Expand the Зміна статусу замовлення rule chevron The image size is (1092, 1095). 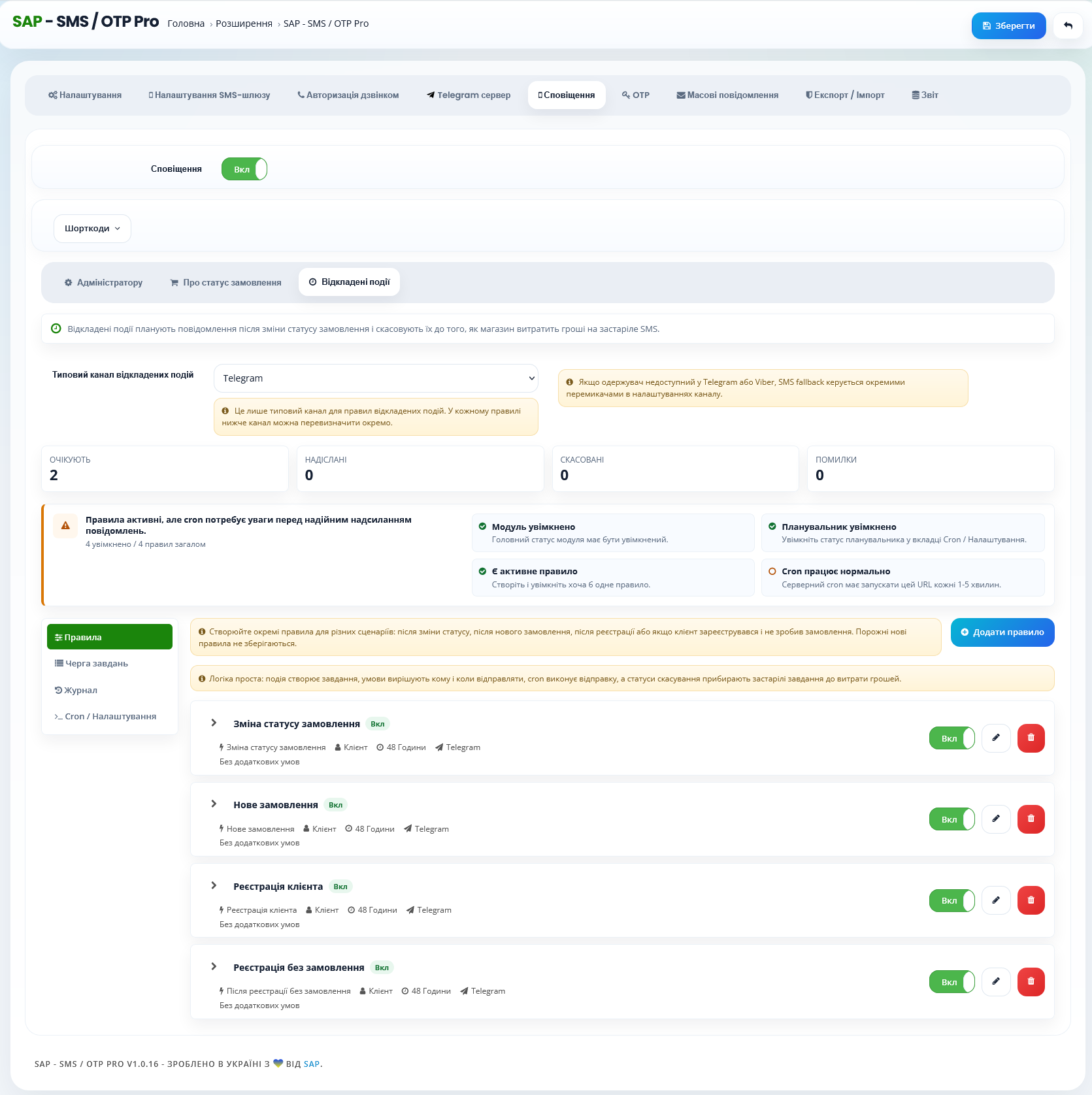214,723
